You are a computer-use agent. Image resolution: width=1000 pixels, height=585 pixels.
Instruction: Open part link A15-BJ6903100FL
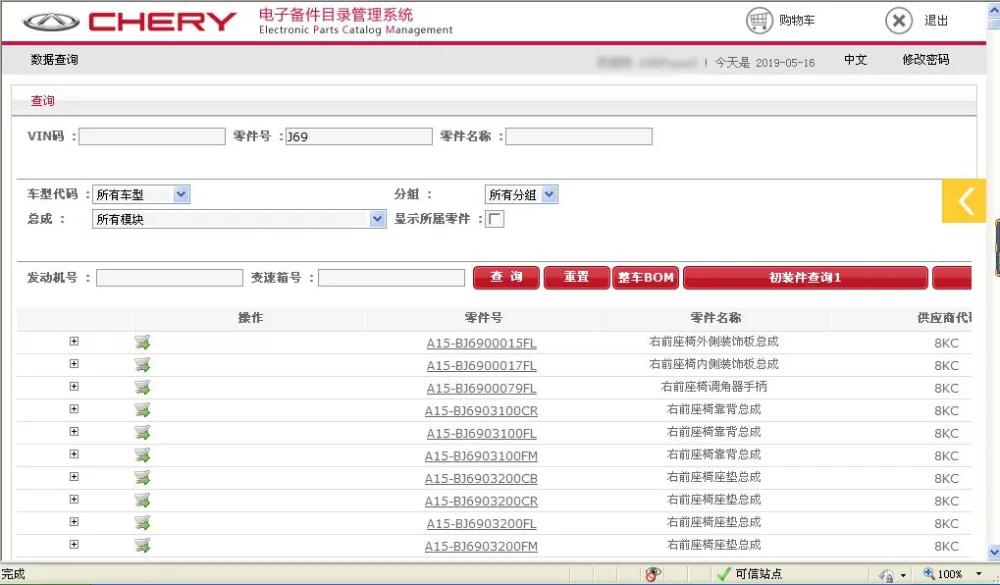[x=482, y=434]
